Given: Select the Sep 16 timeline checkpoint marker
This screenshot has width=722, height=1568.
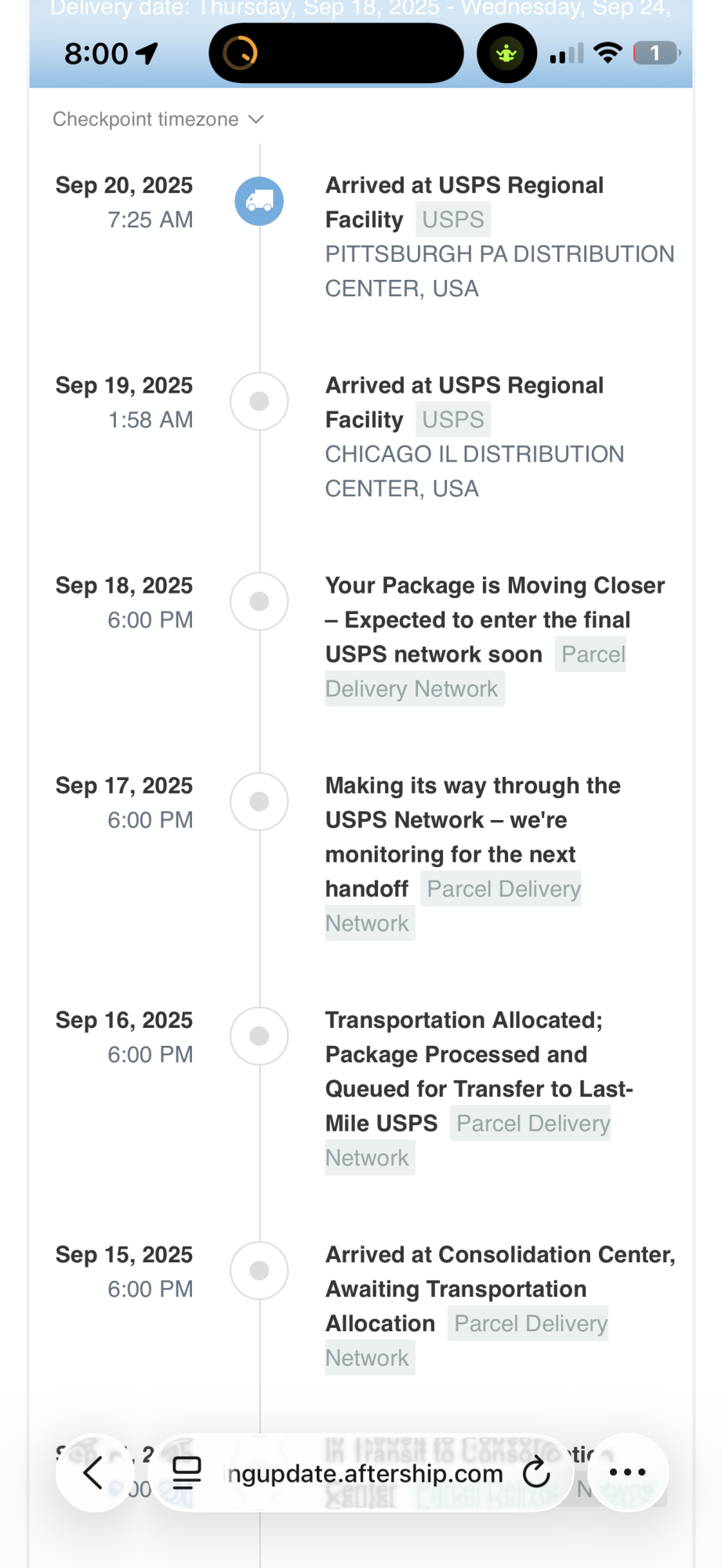Looking at the screenshot, I should pos(259,1036).
